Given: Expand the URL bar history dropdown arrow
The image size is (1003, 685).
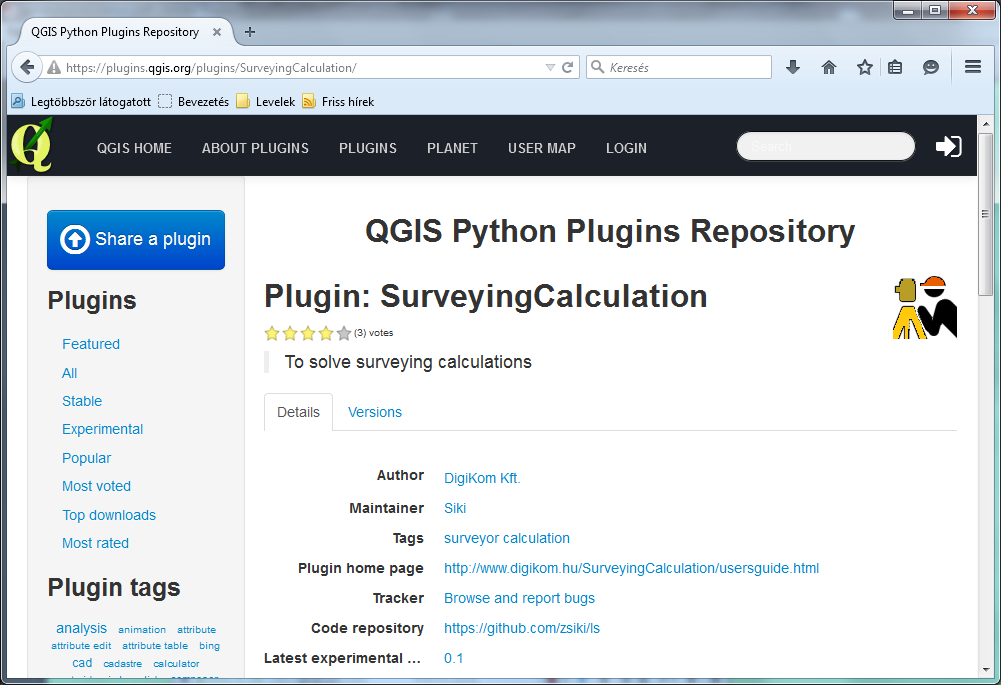Looking at the screenshot, I should tap(550, 67).
